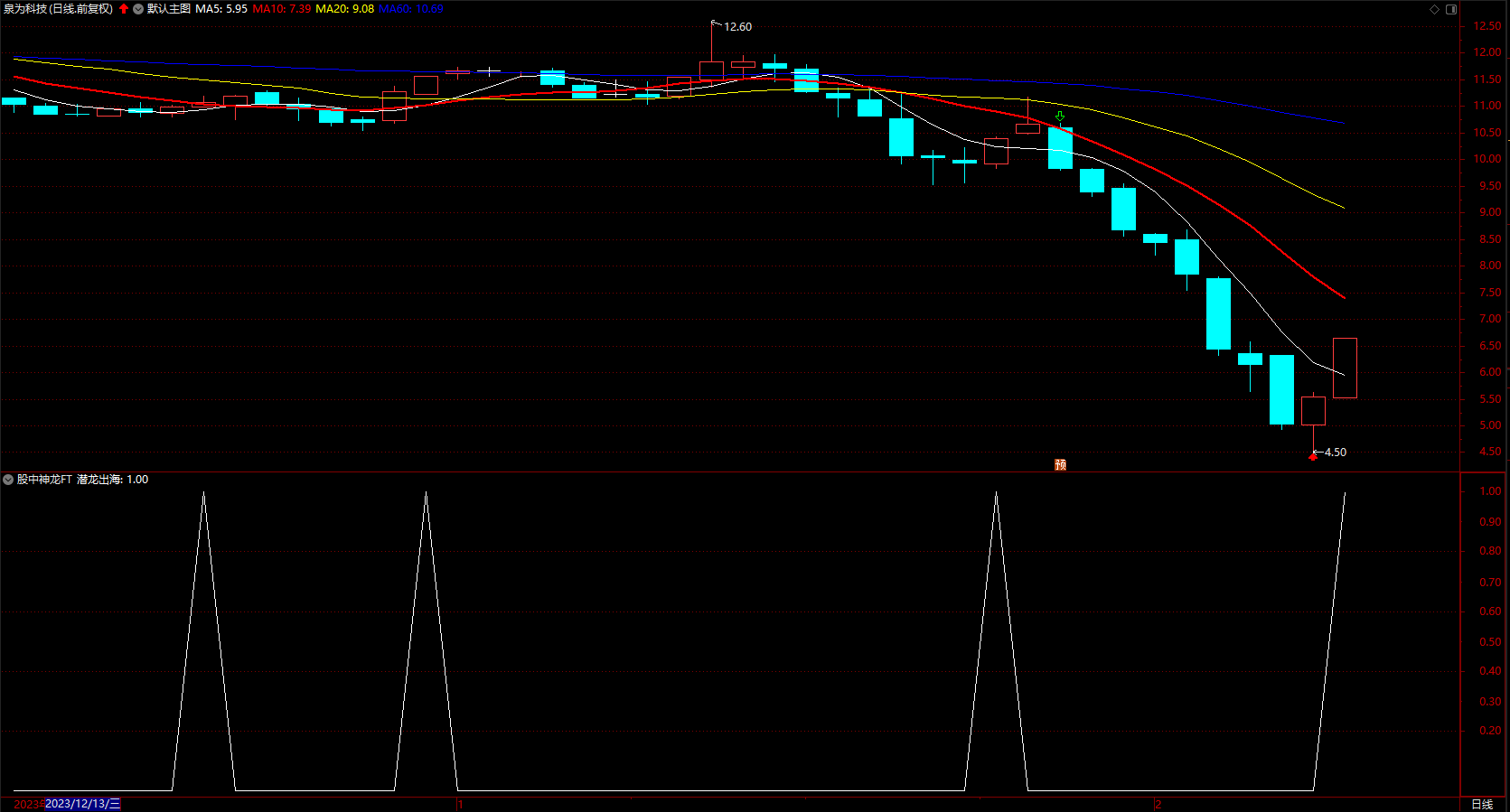Click the last red hollow candlestick
The height and width of the screenshot is (812, 1510).
click(x=1345, y=368)
